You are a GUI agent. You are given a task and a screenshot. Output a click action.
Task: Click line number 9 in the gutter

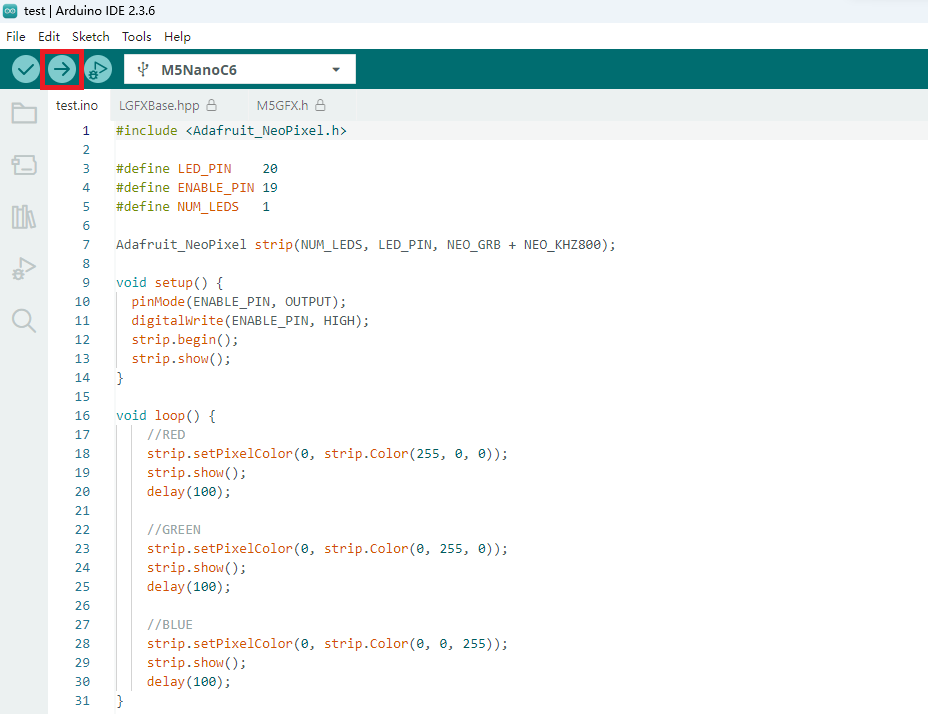click(x=86, y=283)
